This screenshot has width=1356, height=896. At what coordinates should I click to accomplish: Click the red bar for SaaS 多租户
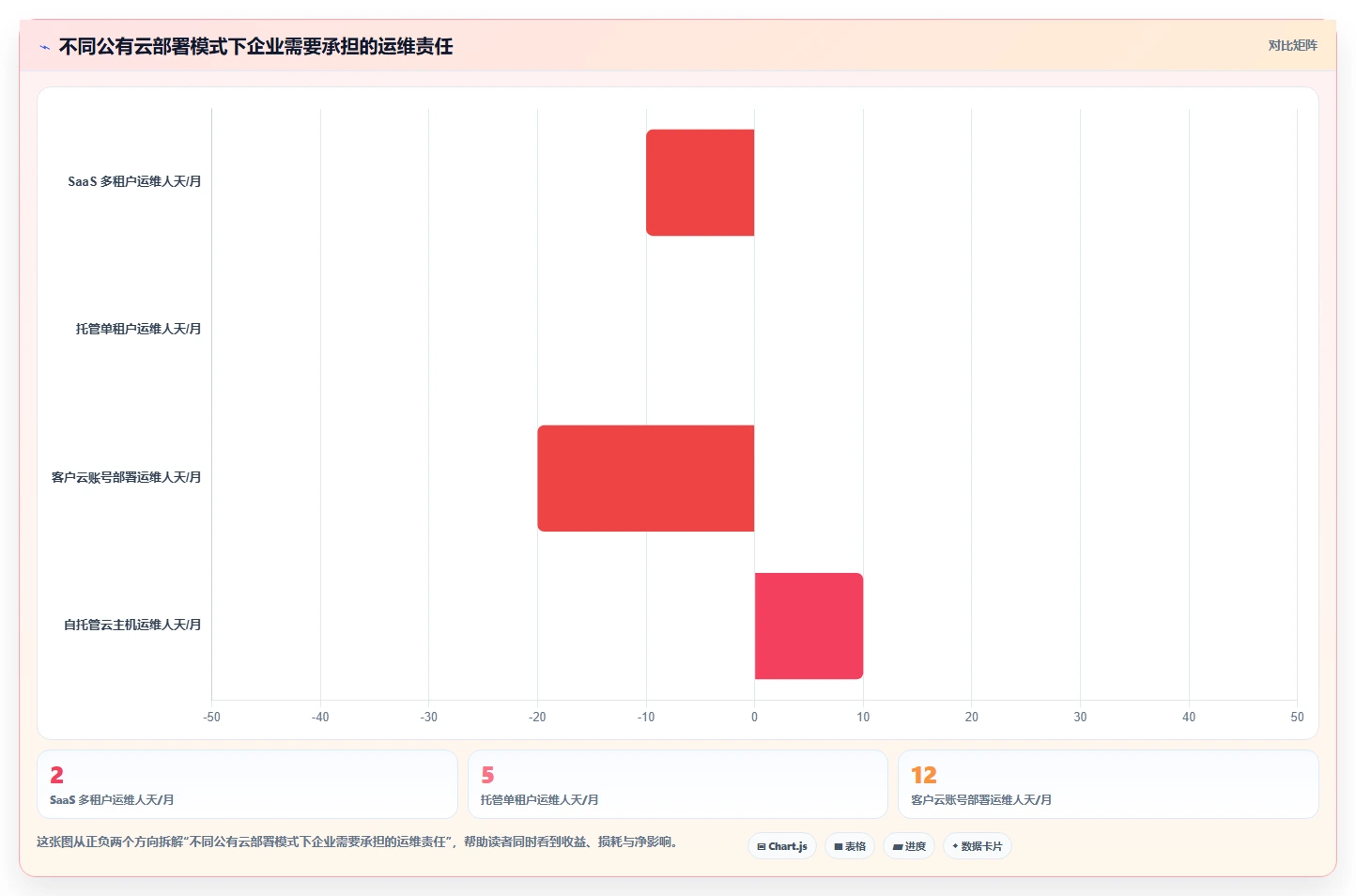coord(701,182)
